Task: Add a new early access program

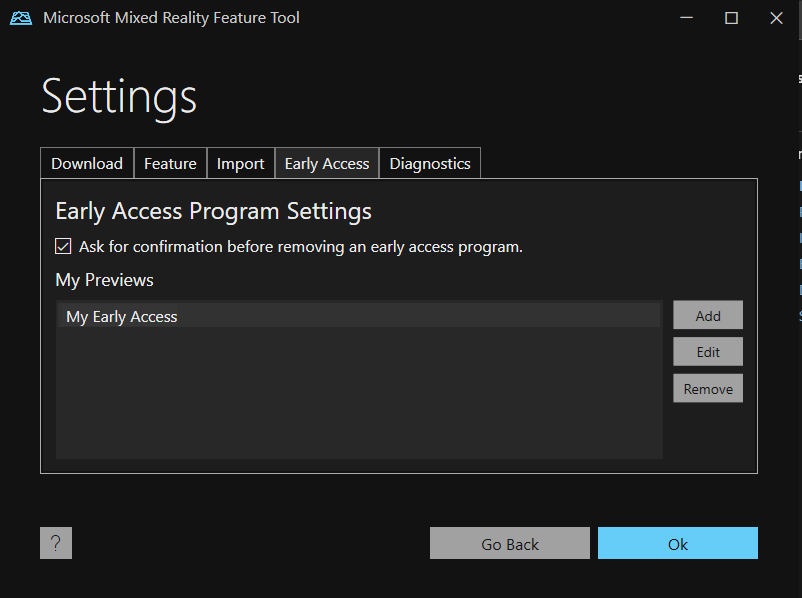Action: pyautogui.click(x=707, y=314)
